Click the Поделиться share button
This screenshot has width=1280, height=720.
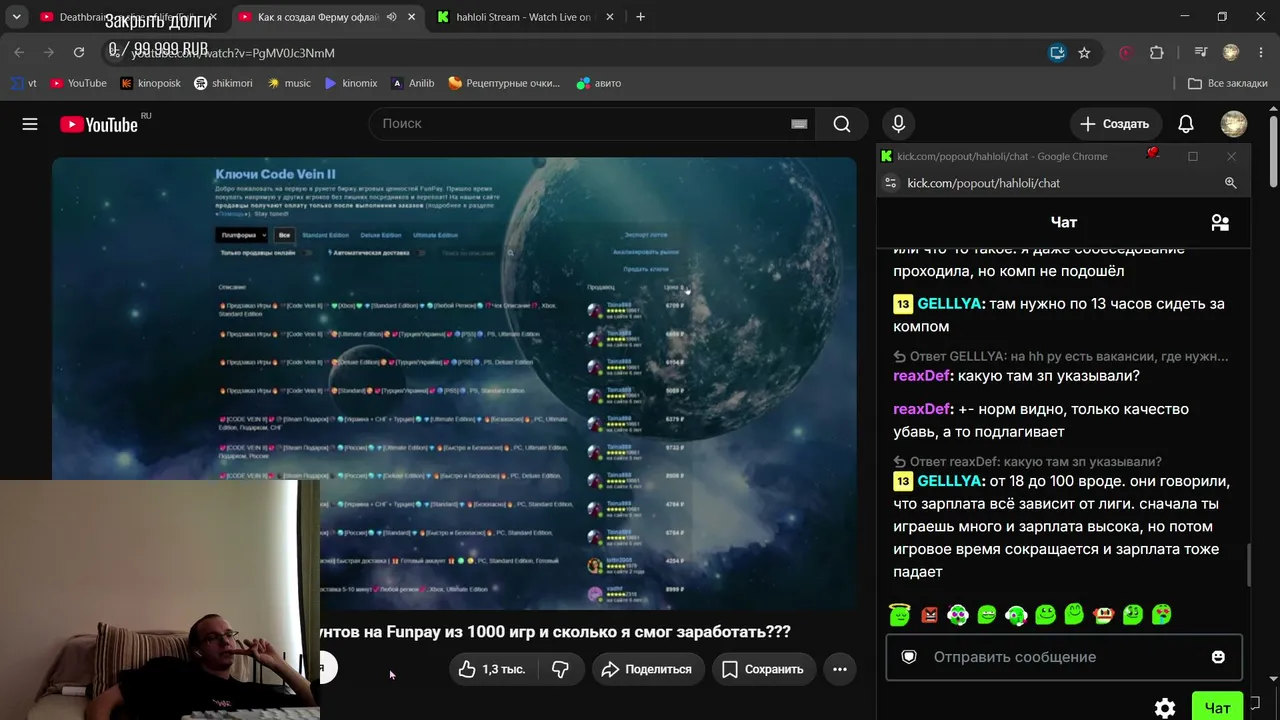click(647, 669)
